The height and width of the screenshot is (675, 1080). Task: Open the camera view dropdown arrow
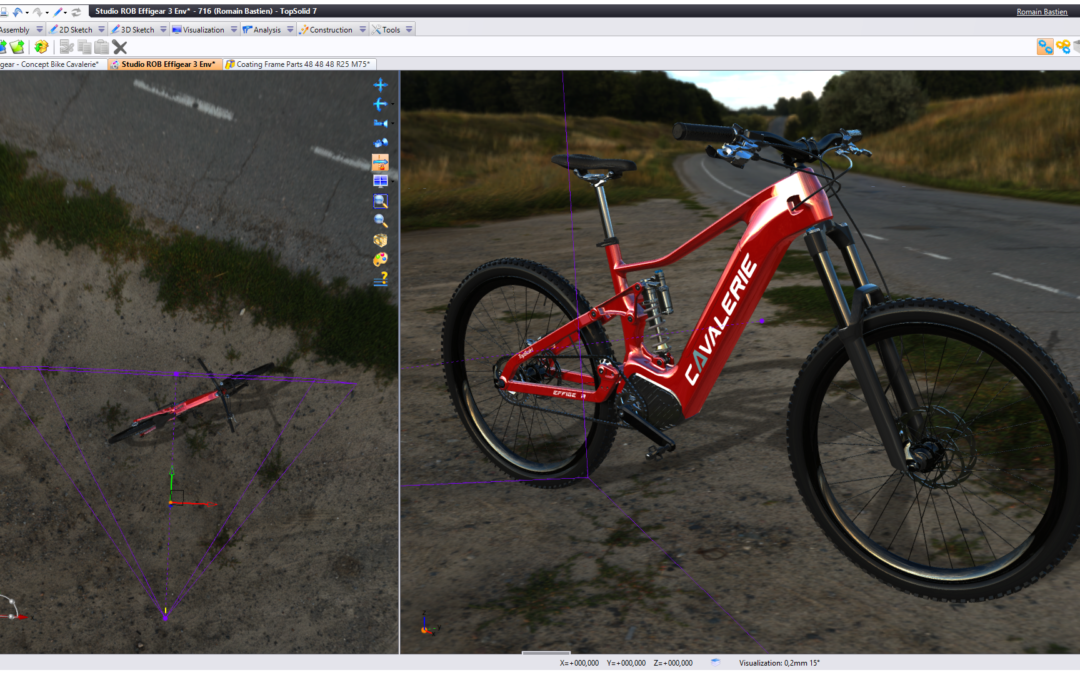point(393,123)
